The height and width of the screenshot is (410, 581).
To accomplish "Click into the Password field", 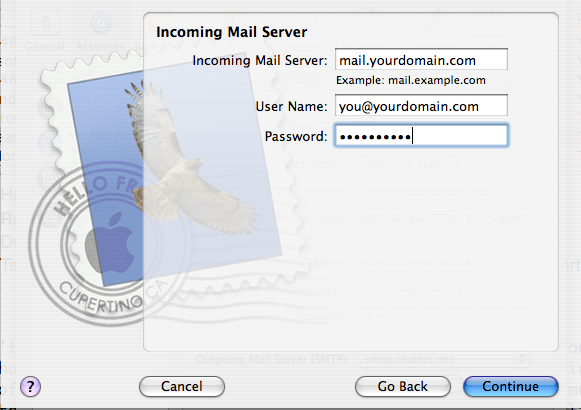I will coord(421,136).
